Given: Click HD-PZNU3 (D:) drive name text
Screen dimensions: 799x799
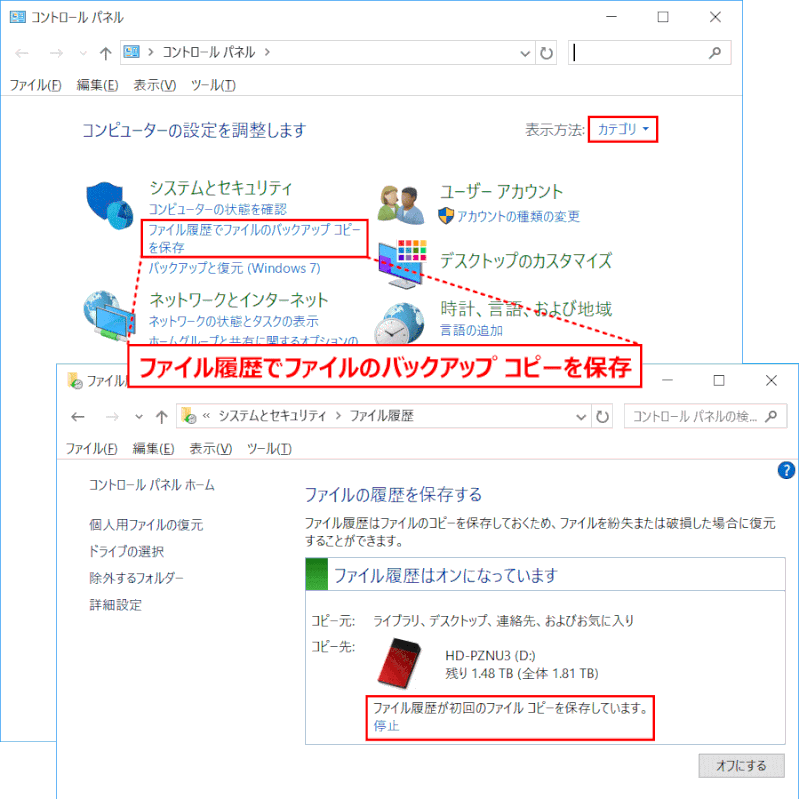Looking at the screenshot, I should 490,655.
